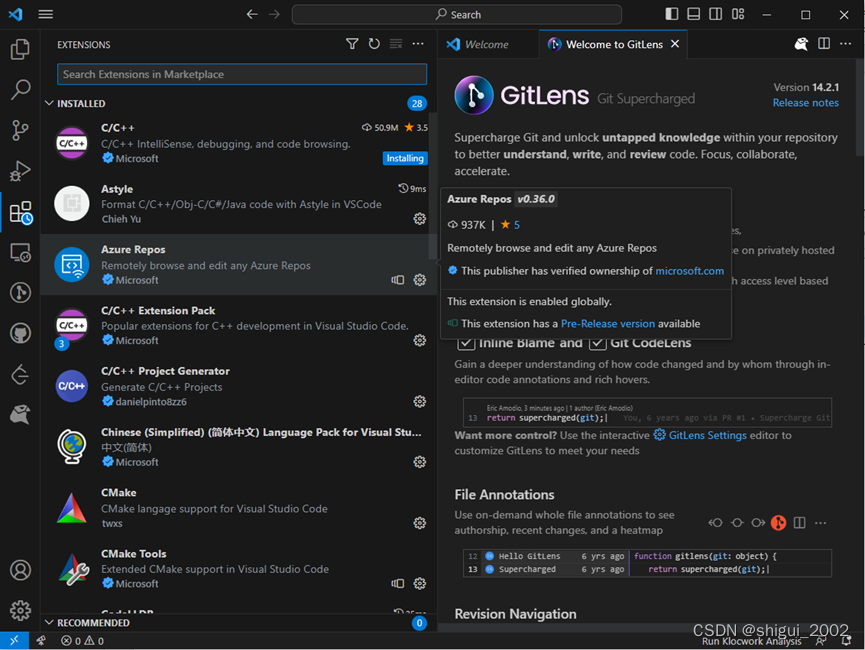
Task: Click the GitLens logo in editor
Action: [473, 95]
